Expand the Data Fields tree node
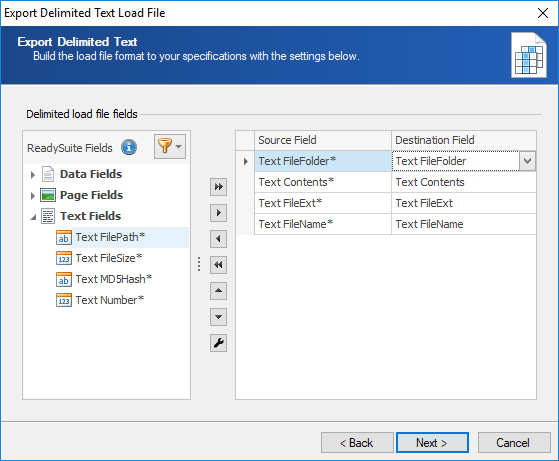 (33, 175)
